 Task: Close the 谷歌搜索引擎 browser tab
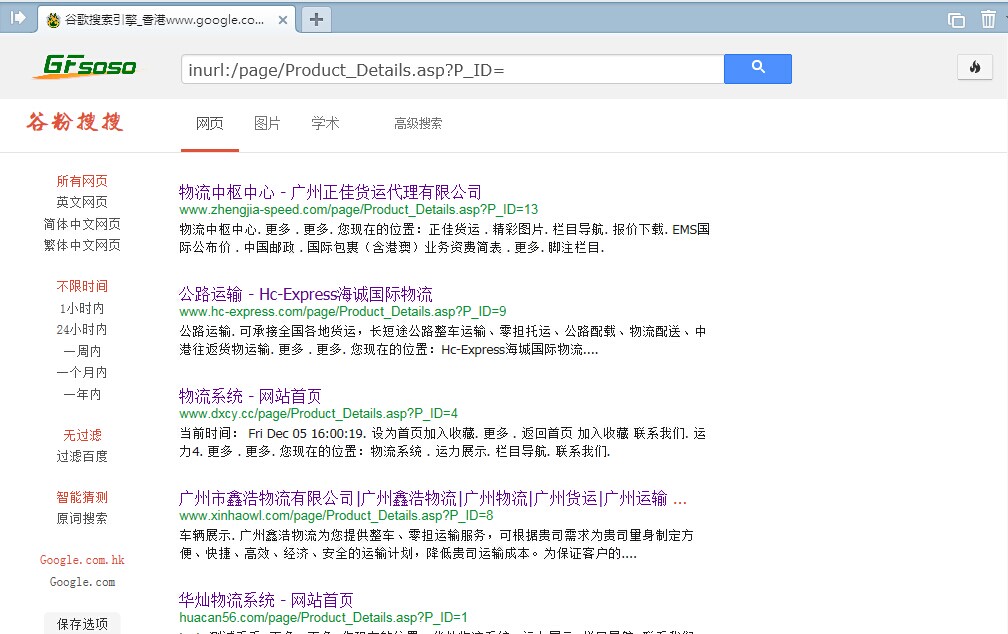282,20
